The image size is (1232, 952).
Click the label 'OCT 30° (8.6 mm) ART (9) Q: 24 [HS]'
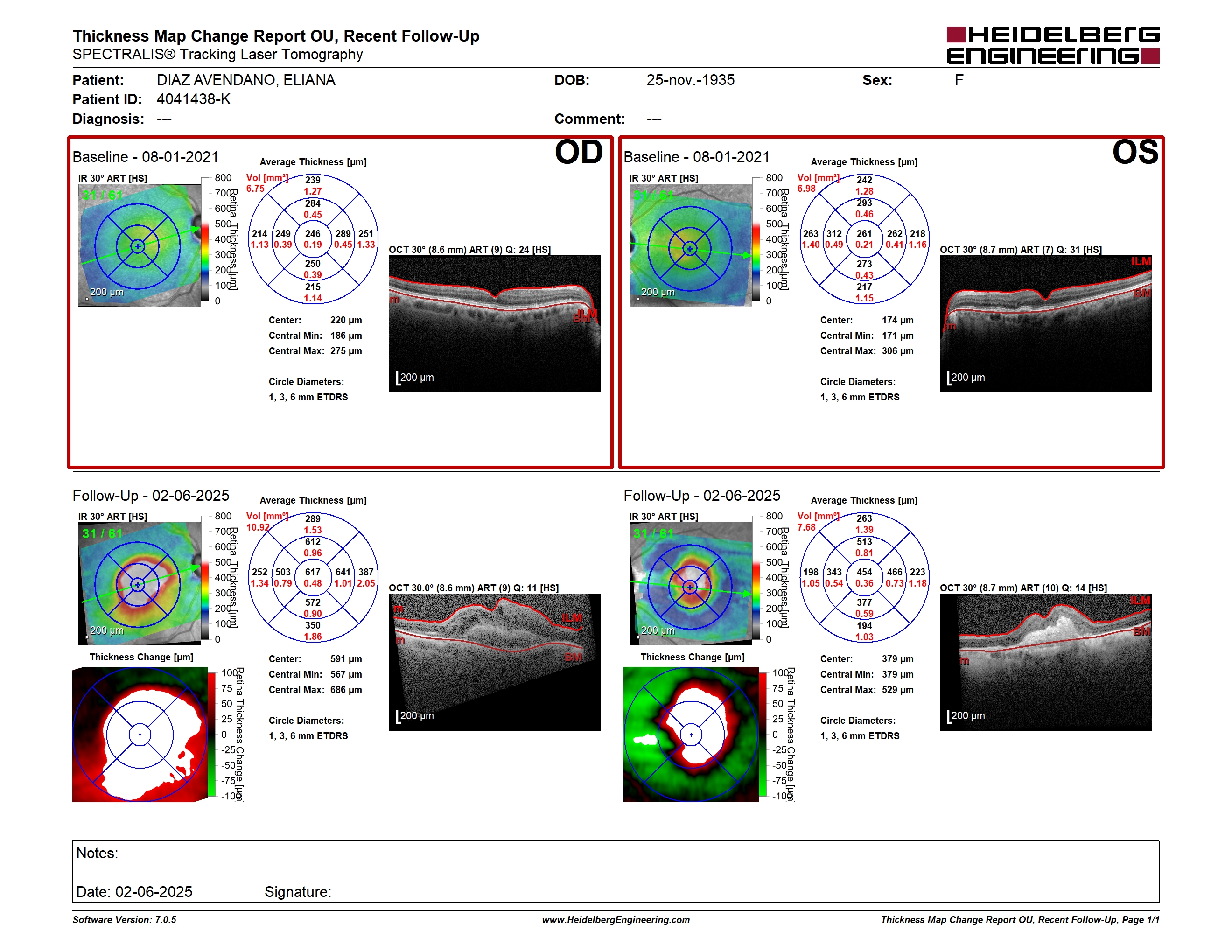pos(470,249)
